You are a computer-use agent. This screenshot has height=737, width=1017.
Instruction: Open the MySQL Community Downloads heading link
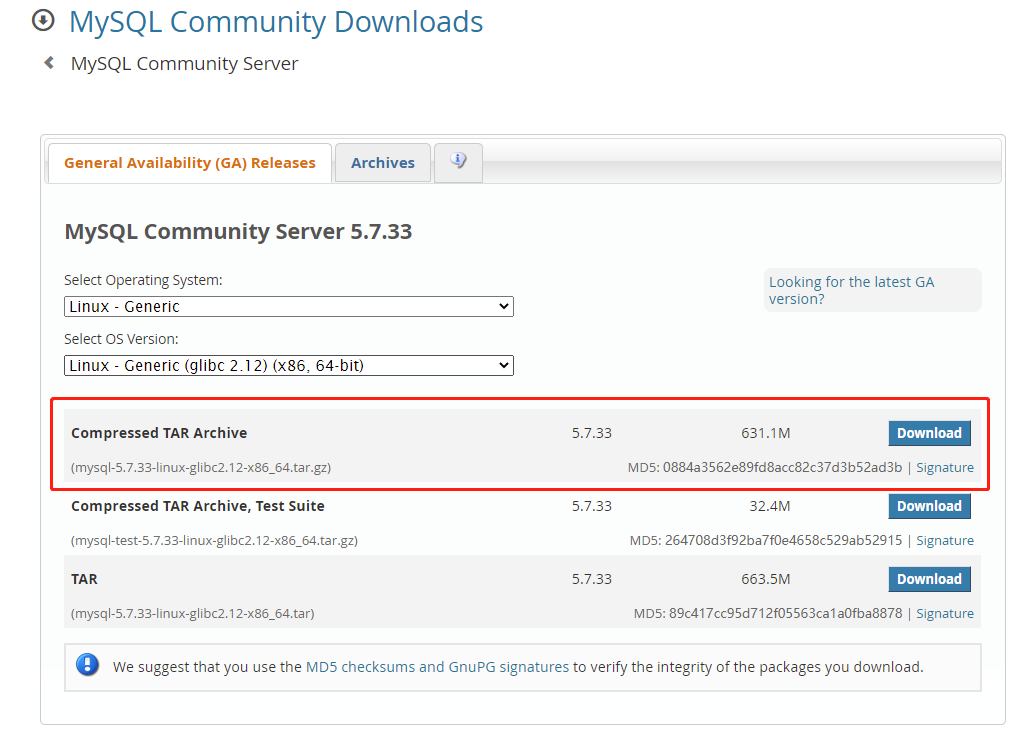[276, 22]
